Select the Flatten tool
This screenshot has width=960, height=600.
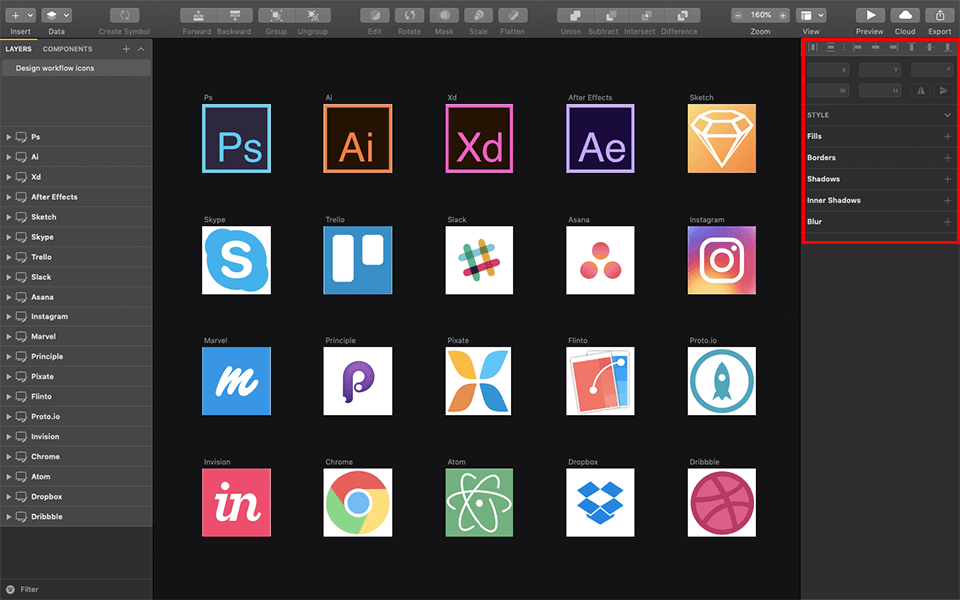point(513,17)
